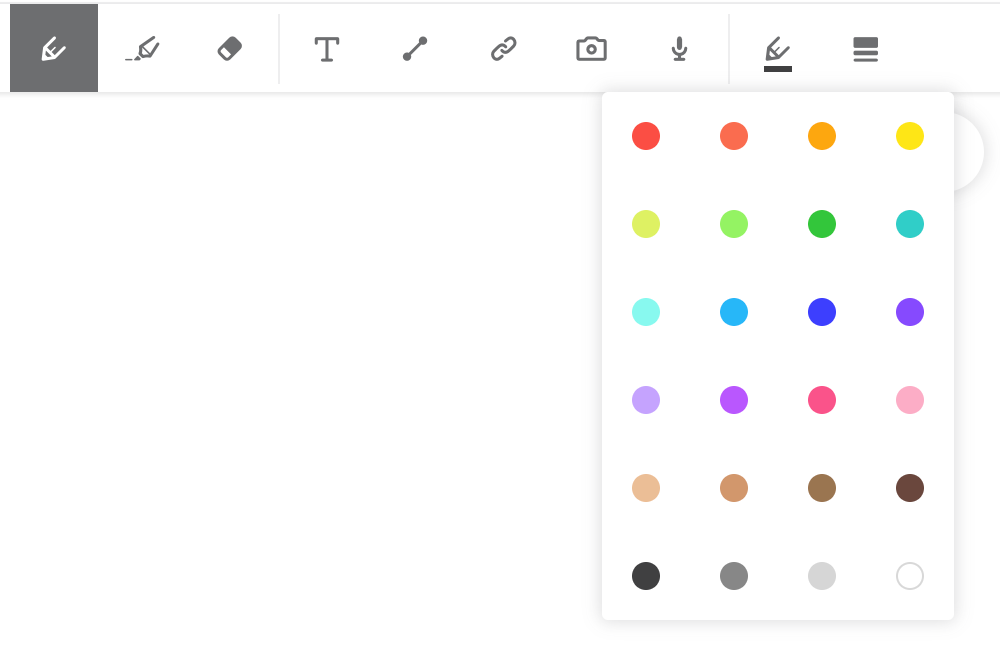Viewport: 1000px width, 656px height.
Task: Click the Insert link icon
Action: click(x=503, y=48)
